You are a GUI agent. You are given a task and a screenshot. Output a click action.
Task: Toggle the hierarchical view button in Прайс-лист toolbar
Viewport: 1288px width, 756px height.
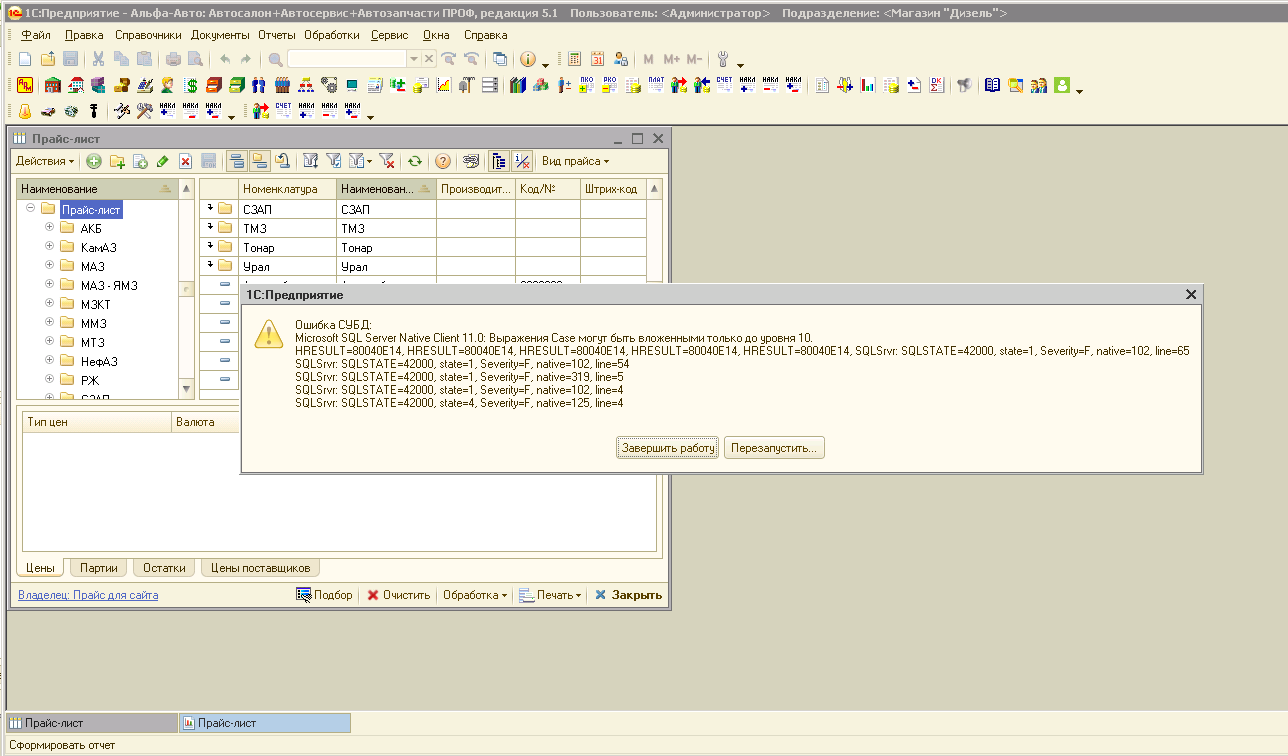click(x=236, y=161)
